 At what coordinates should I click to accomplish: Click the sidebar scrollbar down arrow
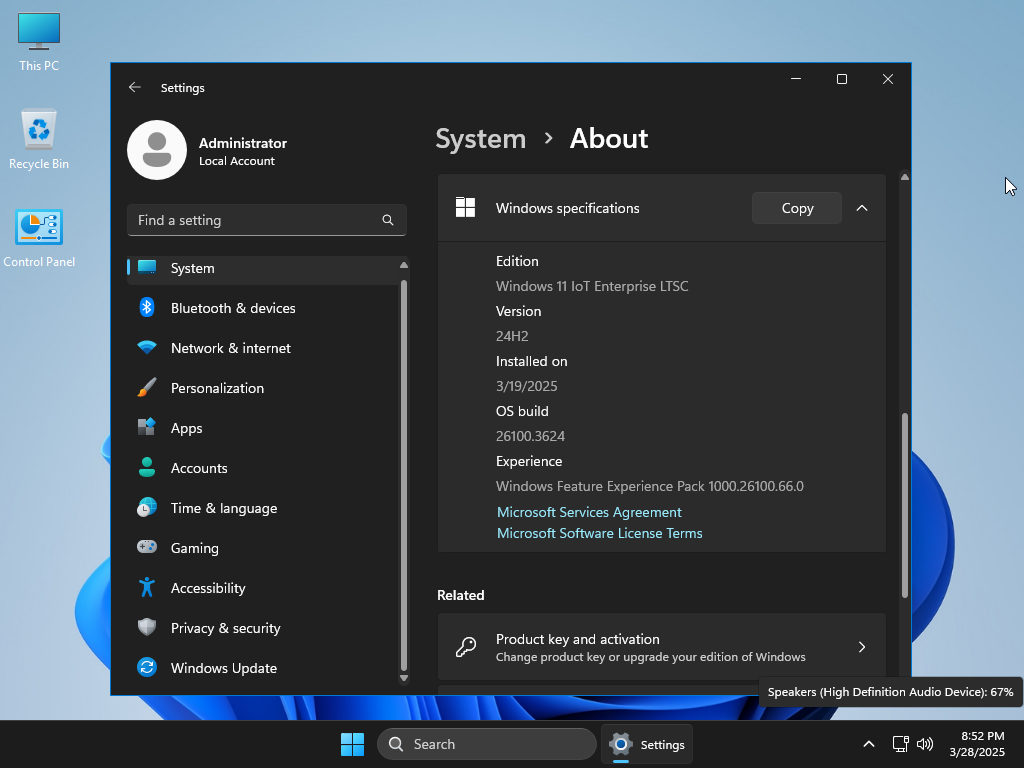pyautogui.click(x=404, y=678)
